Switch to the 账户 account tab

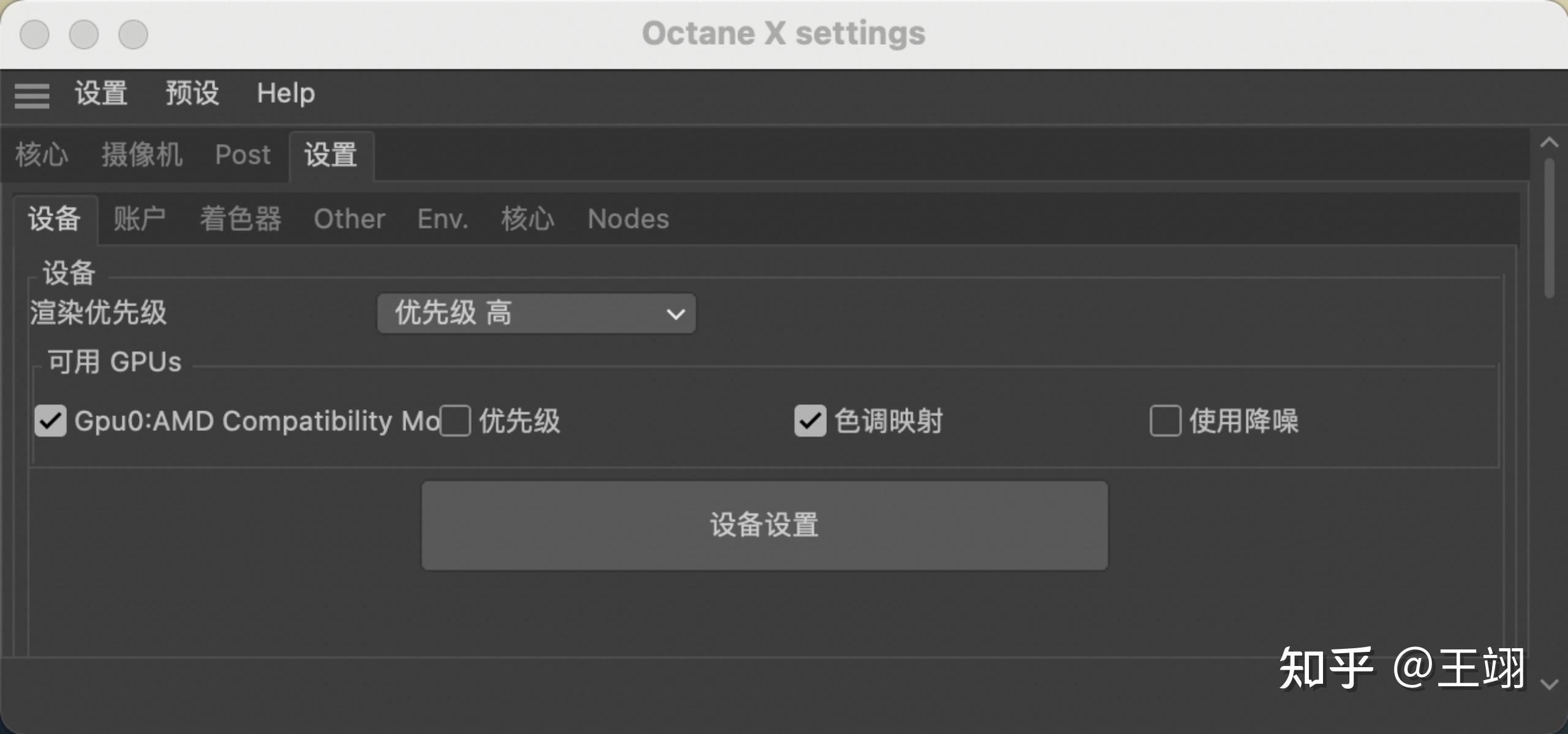tap(140, 219)
